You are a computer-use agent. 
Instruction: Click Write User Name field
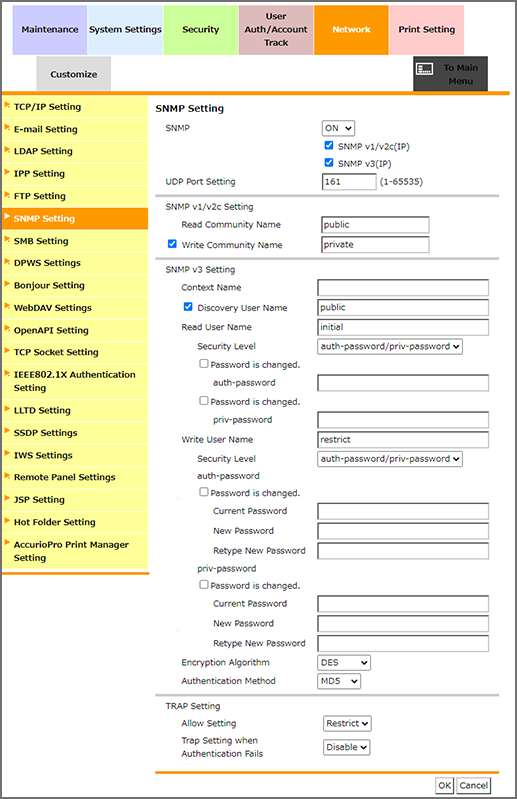[403, 440]
